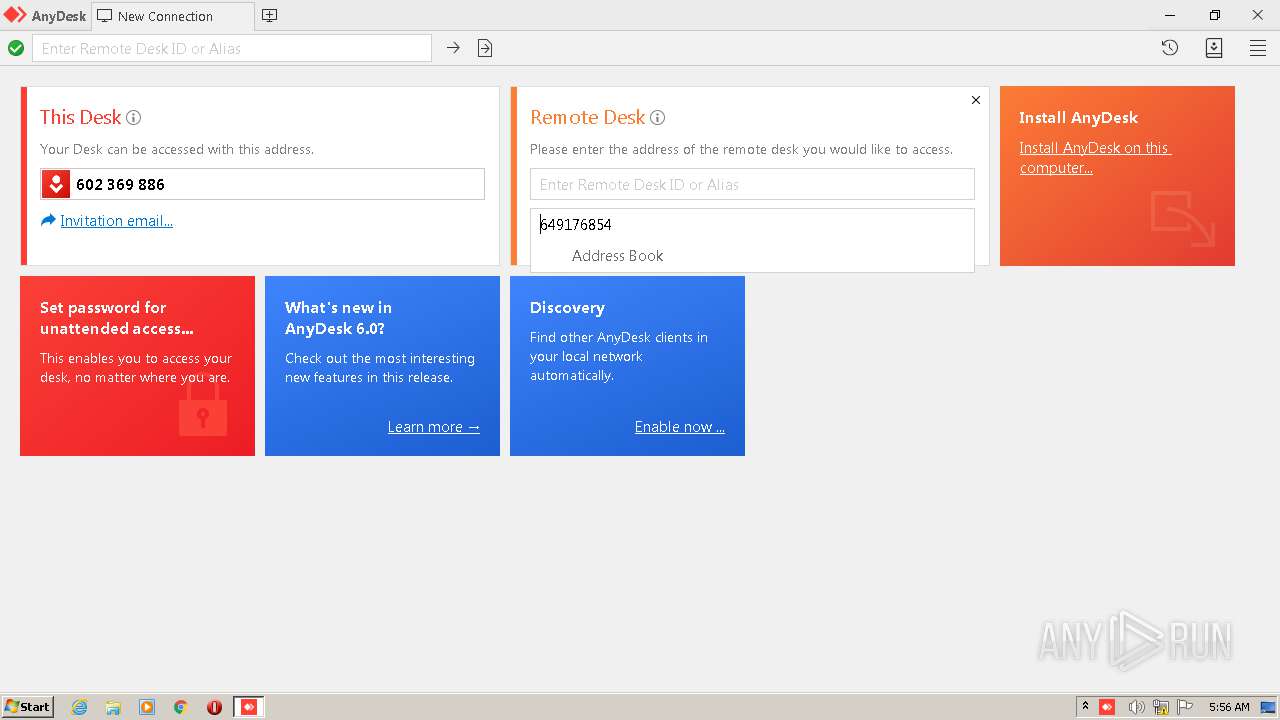
Task: Click the Invitation email link
Action: tap(116, 221)
